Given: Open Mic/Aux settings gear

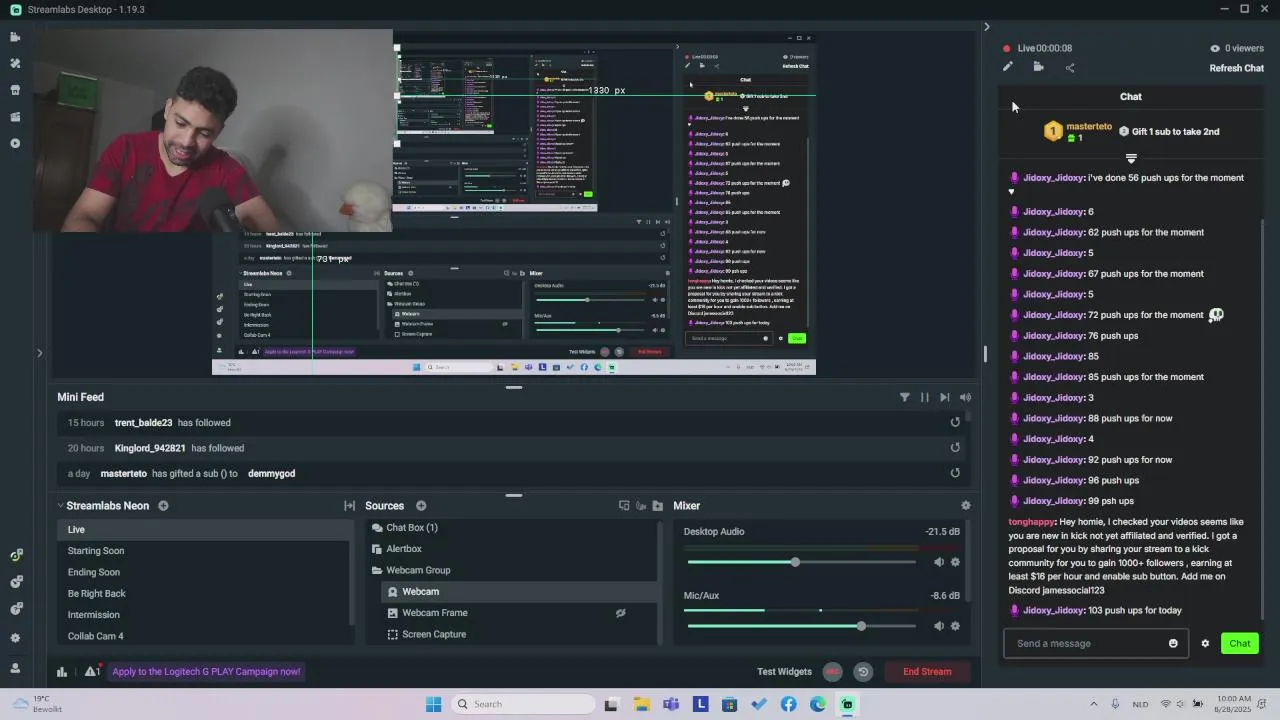Looking at the screenshot, I should pos(955,626).
